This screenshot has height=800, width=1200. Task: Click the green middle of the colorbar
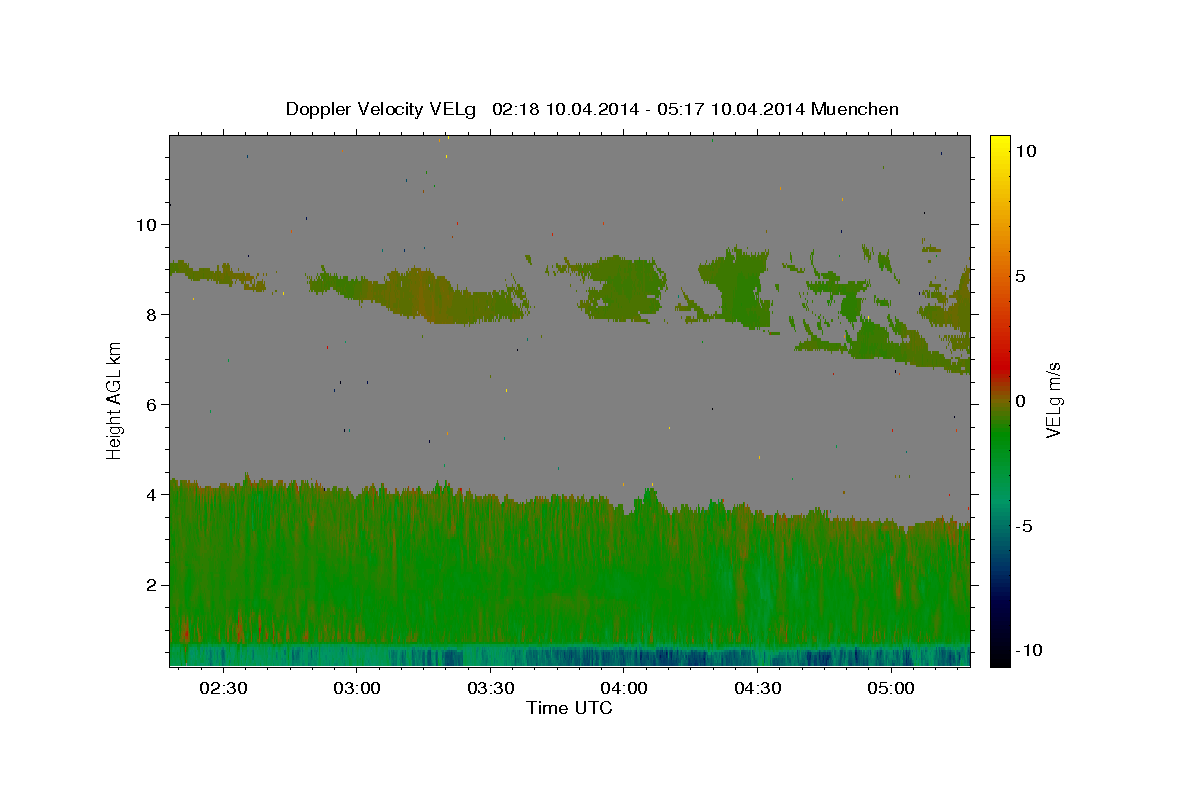(999, 440)
